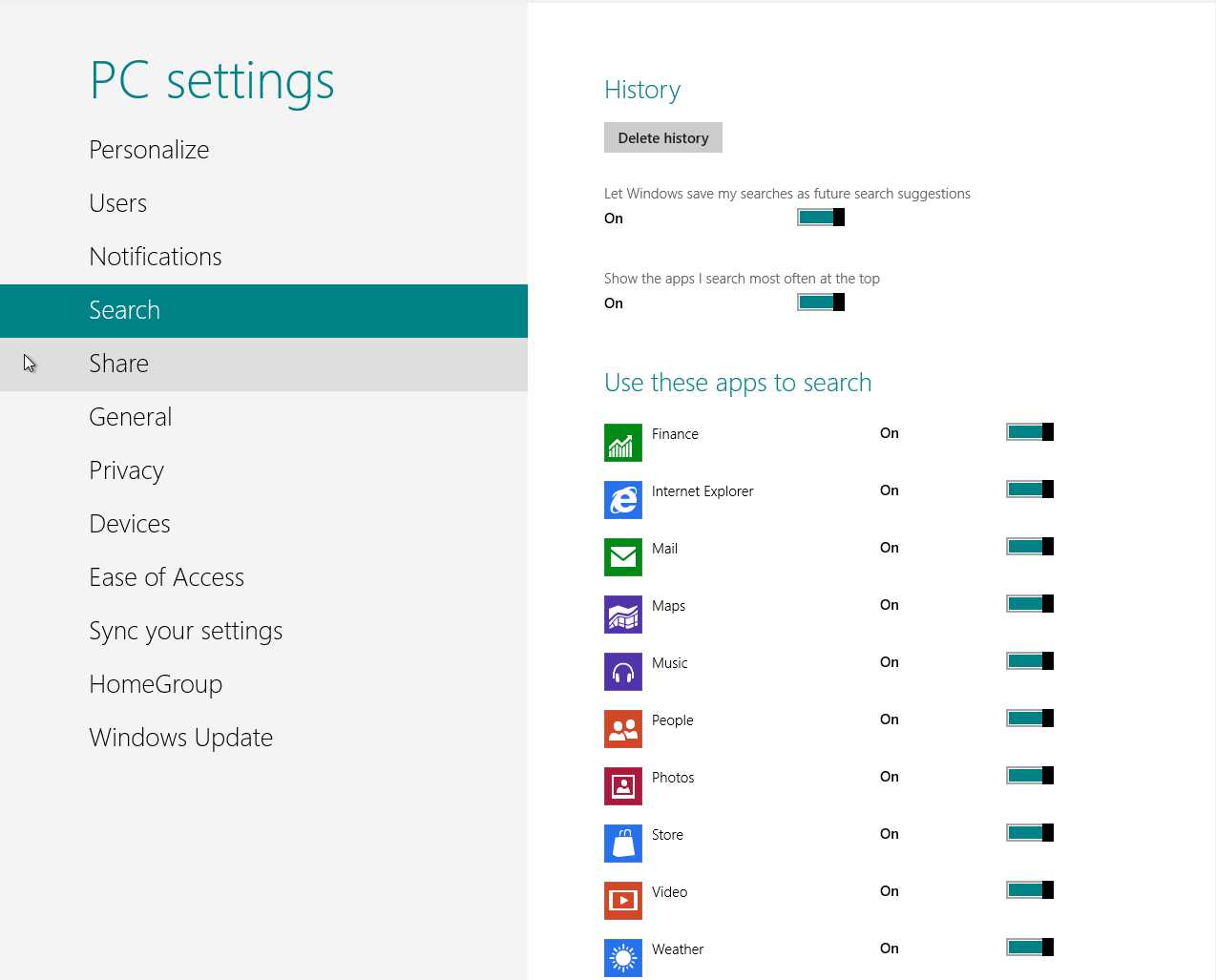Toggle showing most searched apps at top
Image resolution: width=1216 pixels, height=980 pixels.
pyautogui.click(x=821, y=302)
